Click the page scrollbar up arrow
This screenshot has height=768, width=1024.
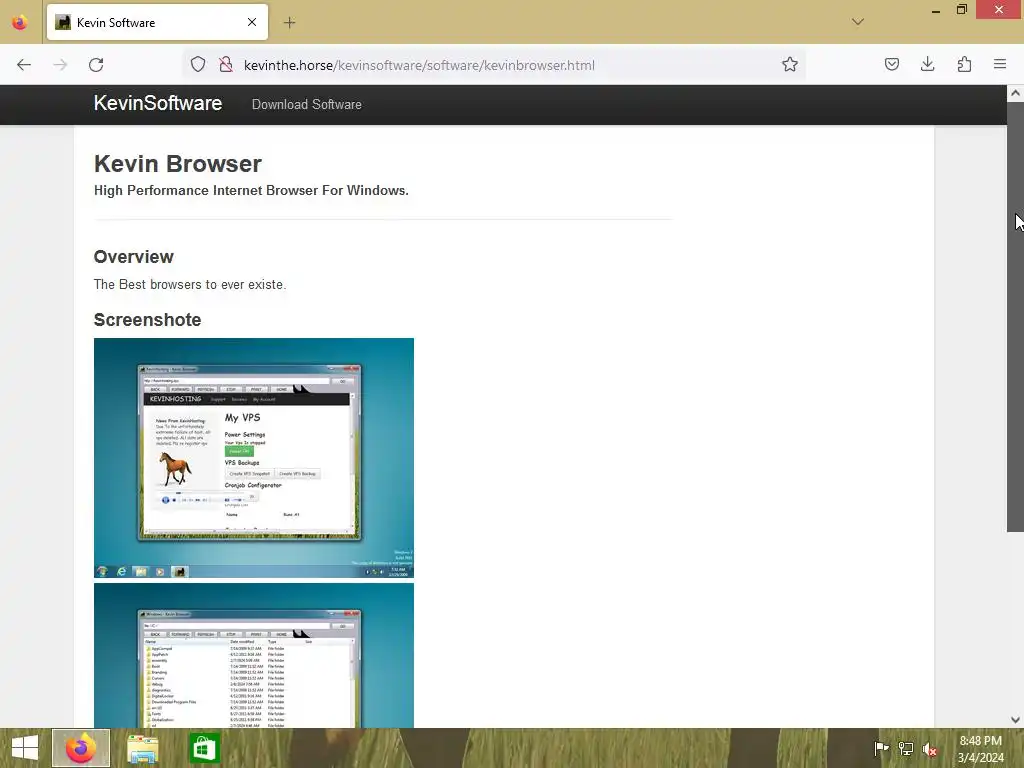tap(1015, 93)
